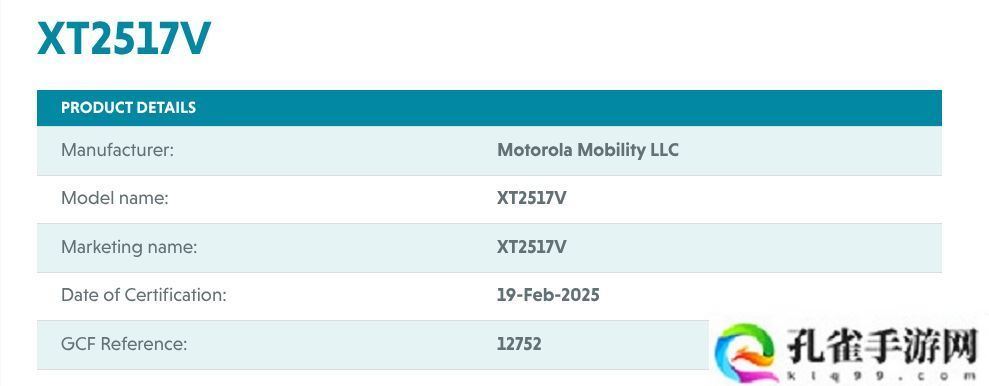Click the Marketing name label
989x386 pixels.
click(129, 247)
